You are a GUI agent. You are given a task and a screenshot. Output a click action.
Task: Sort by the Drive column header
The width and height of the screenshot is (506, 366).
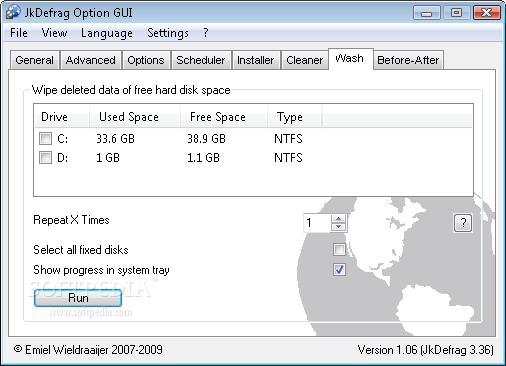click(62, 117)
